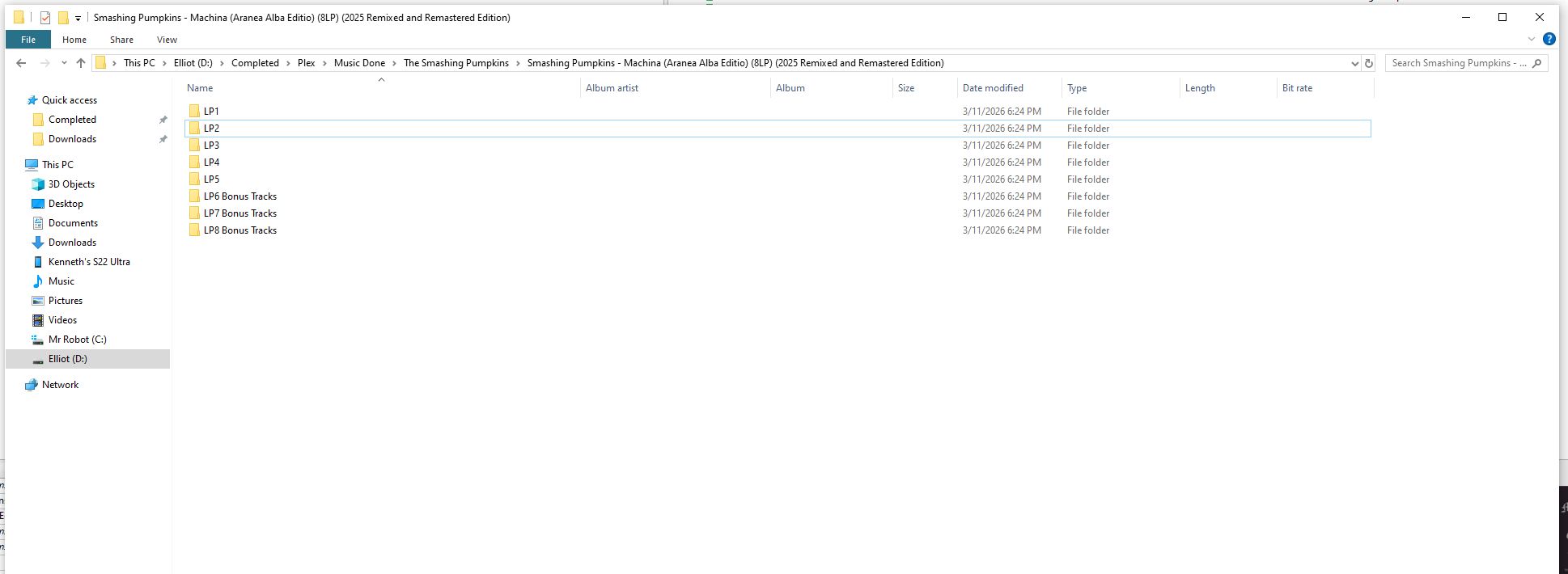The height and width of the screenshot is (574, 1568).
Task: Click the Forward navigation arrow
Action: [x=45, y=63]
